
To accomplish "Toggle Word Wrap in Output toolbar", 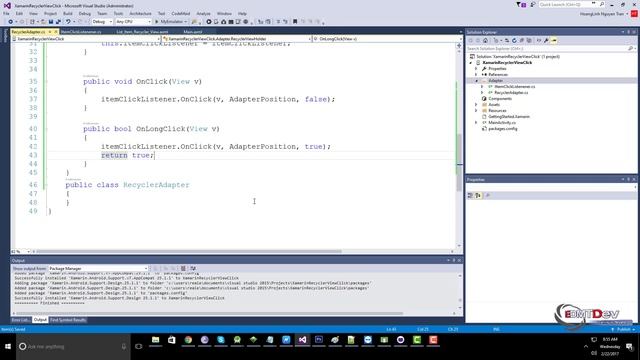I will pos(193,269).
